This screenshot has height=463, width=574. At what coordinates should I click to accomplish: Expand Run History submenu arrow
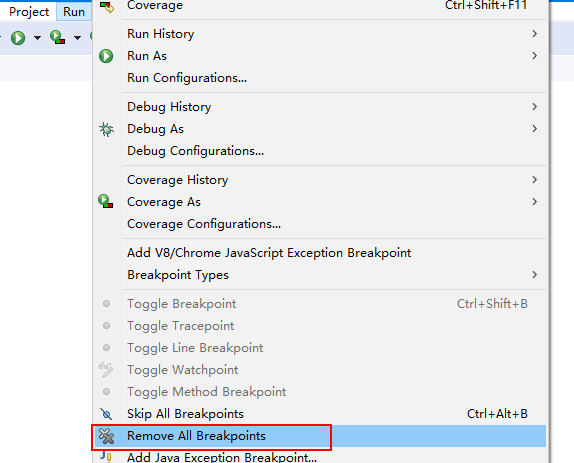[x=534, y=34]
